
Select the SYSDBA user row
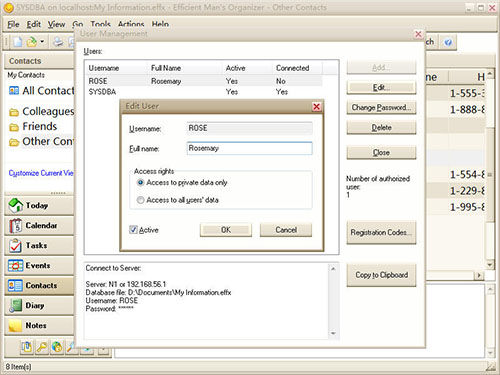pos(203,92)
